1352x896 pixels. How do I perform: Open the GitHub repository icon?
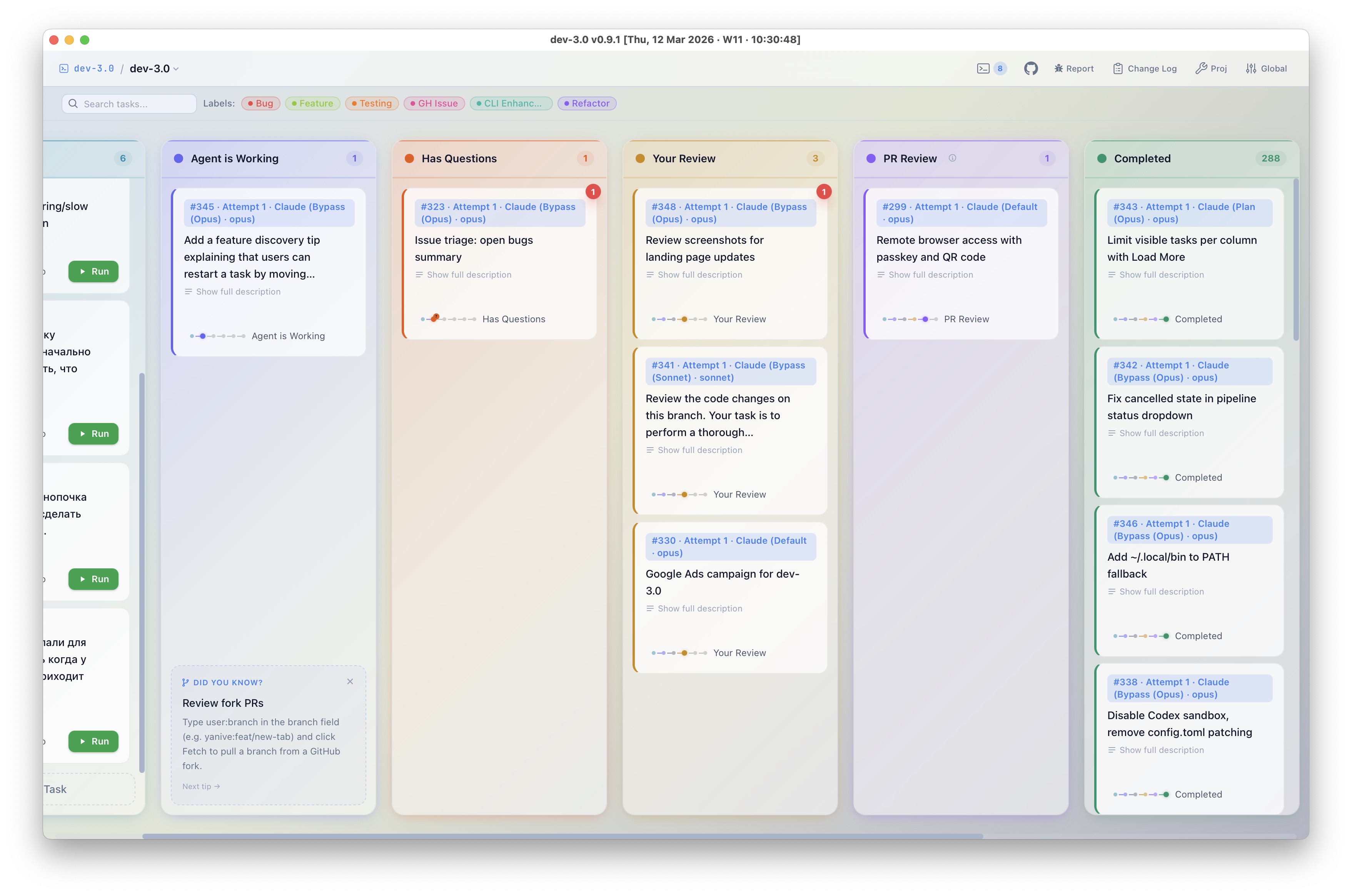pyautogui.click(x=1031, y=68)
